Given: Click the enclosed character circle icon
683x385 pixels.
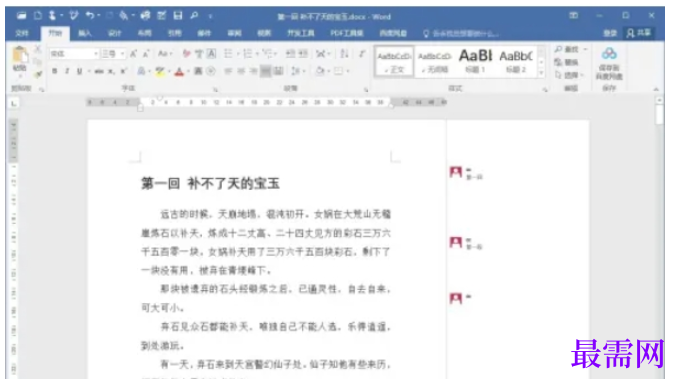Looking at the screenshot, I should [211, 71].
